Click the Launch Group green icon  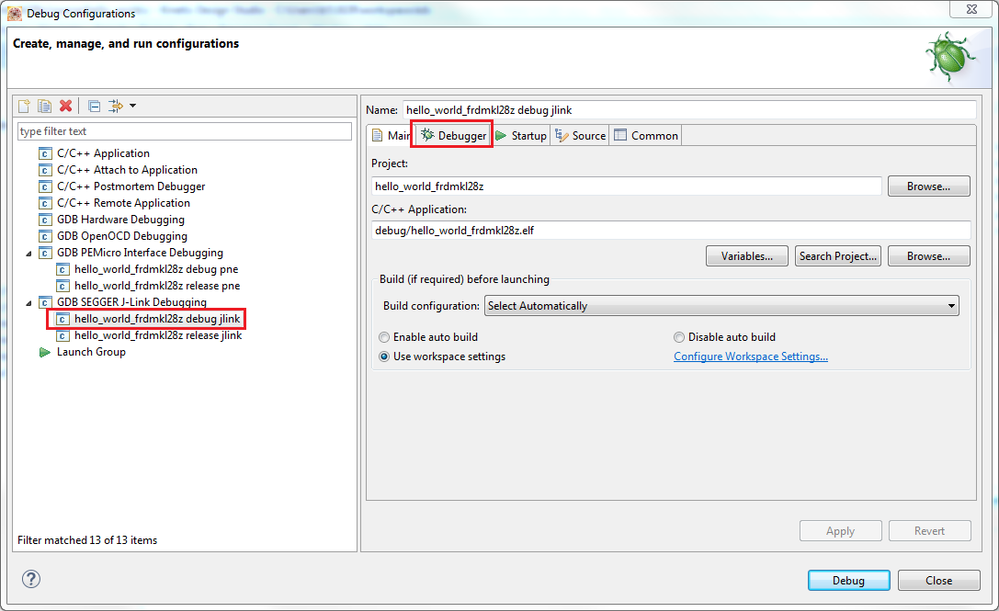pyautogui.click(x=45, y=352)
